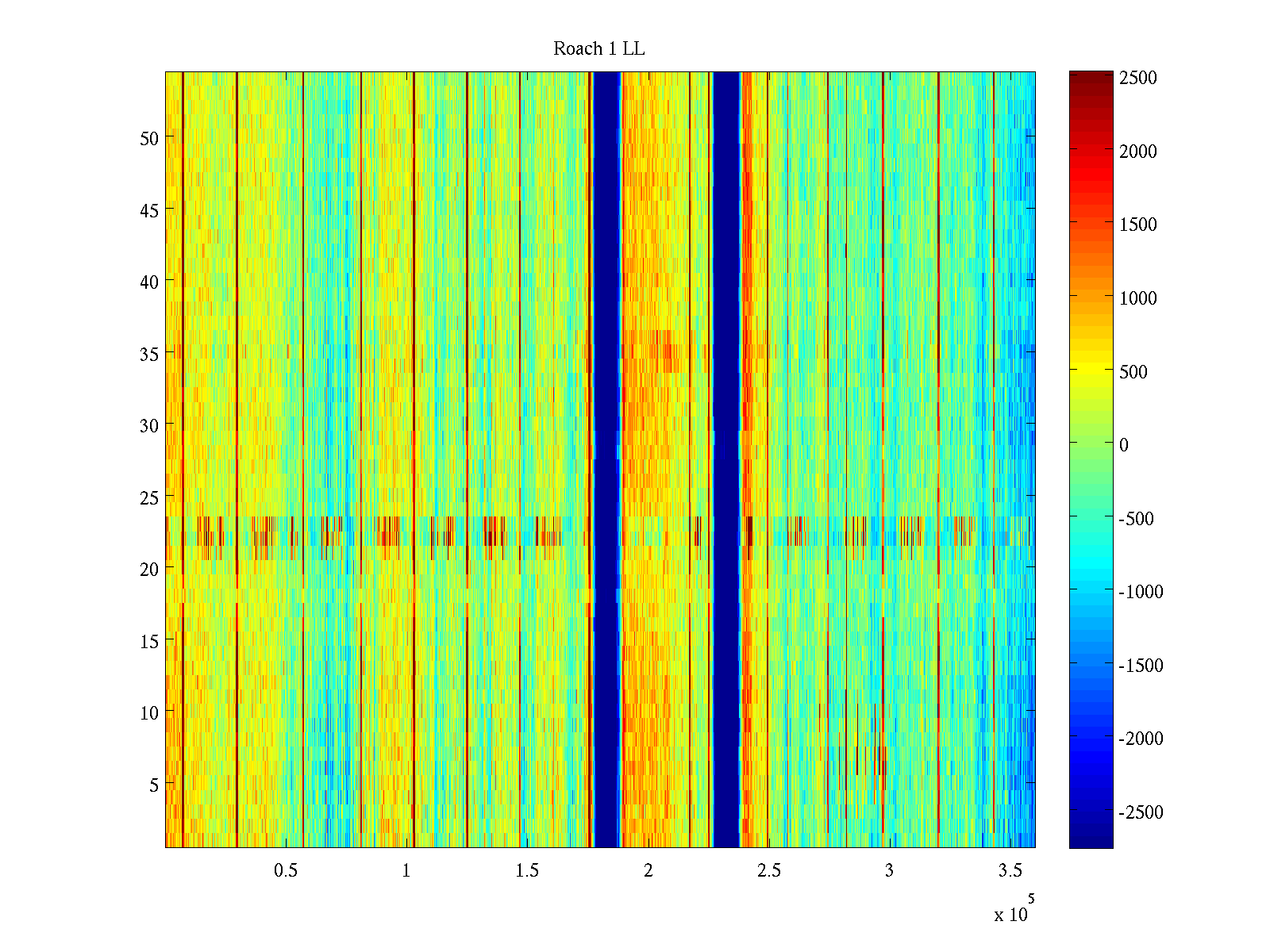Select the x-axis tick label 3.5
The width and height of the screenshot is (1270, 952).
[x=1010, y=871]
